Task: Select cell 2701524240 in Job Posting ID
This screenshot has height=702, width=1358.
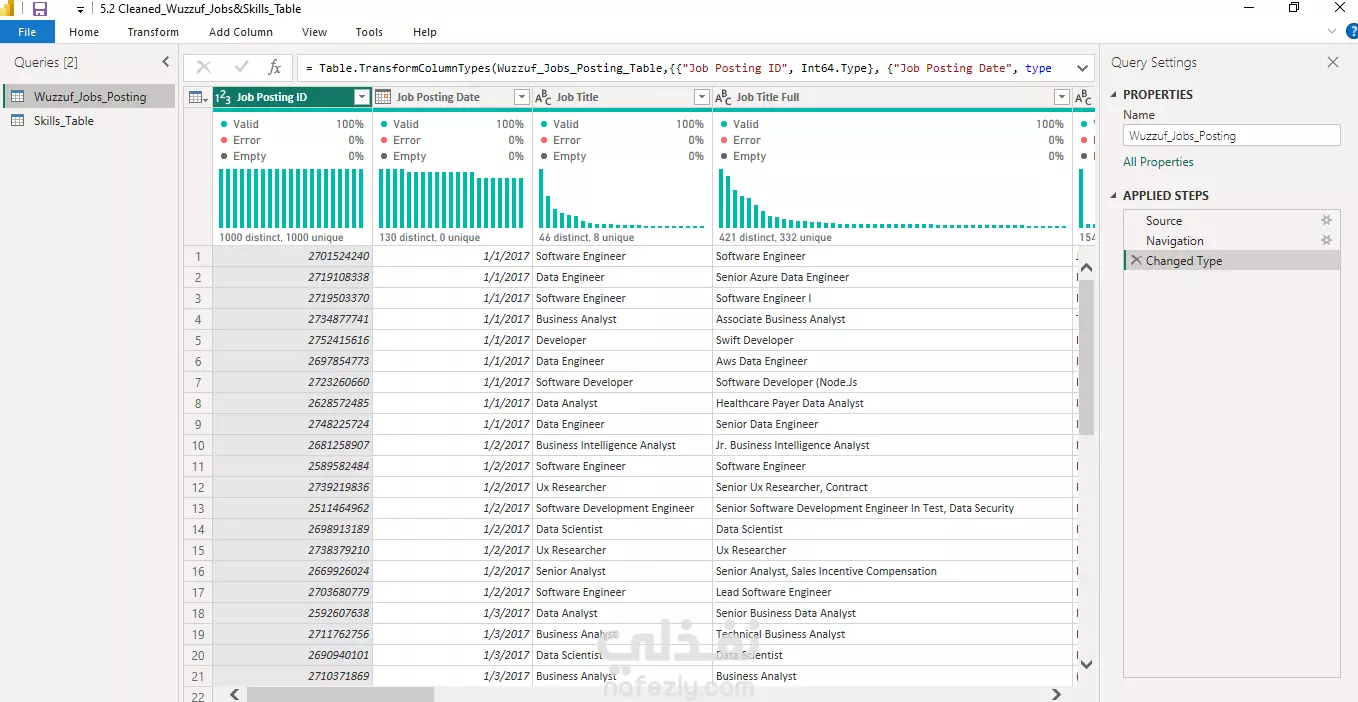Action: point(292,256)
